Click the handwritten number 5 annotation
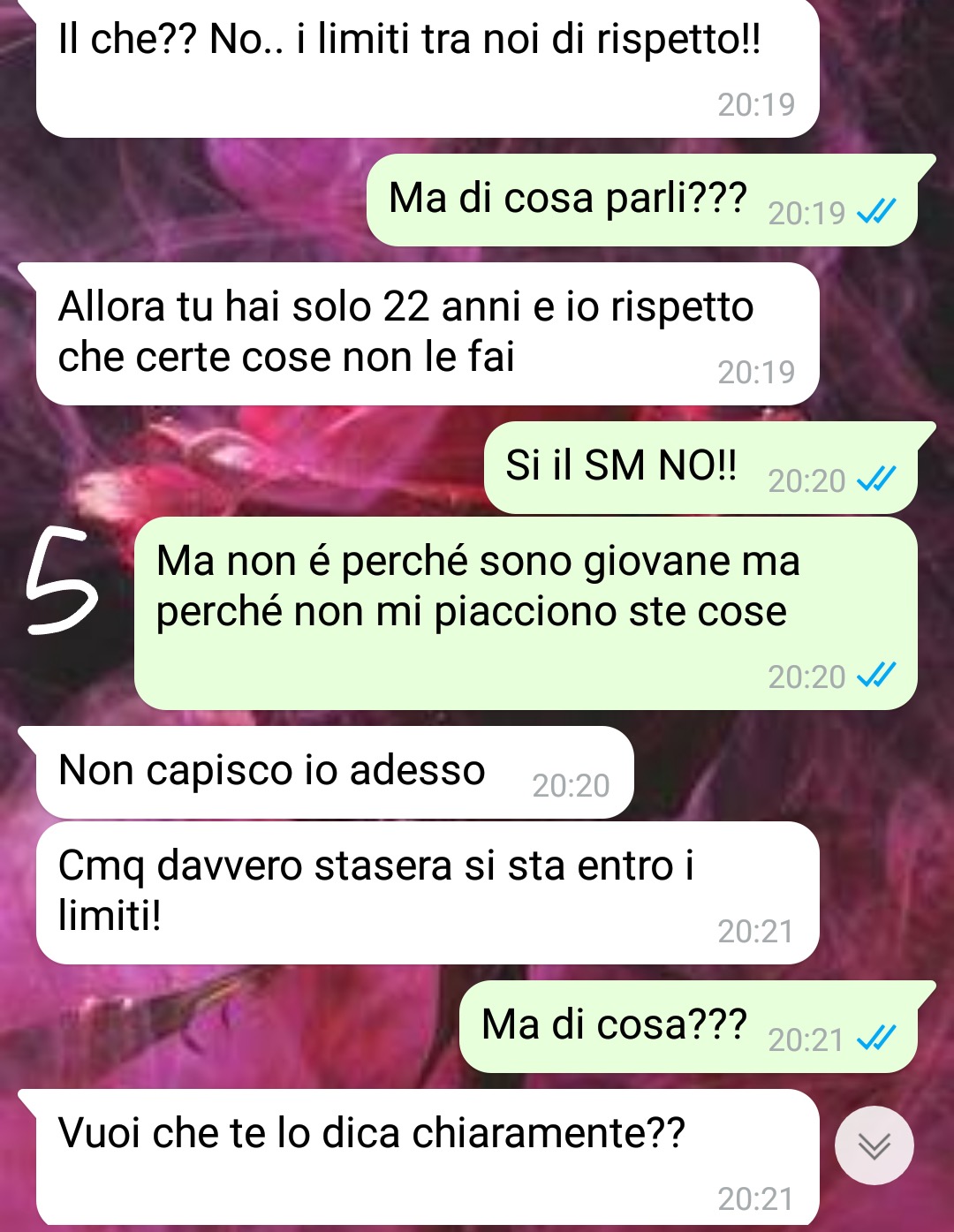 [x=60, y=580]
